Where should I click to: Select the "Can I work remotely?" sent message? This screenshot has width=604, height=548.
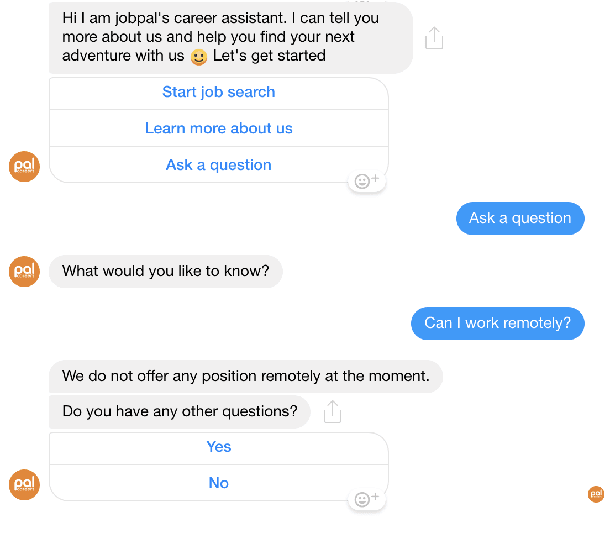pyautogui.click(x=497, y=323)
